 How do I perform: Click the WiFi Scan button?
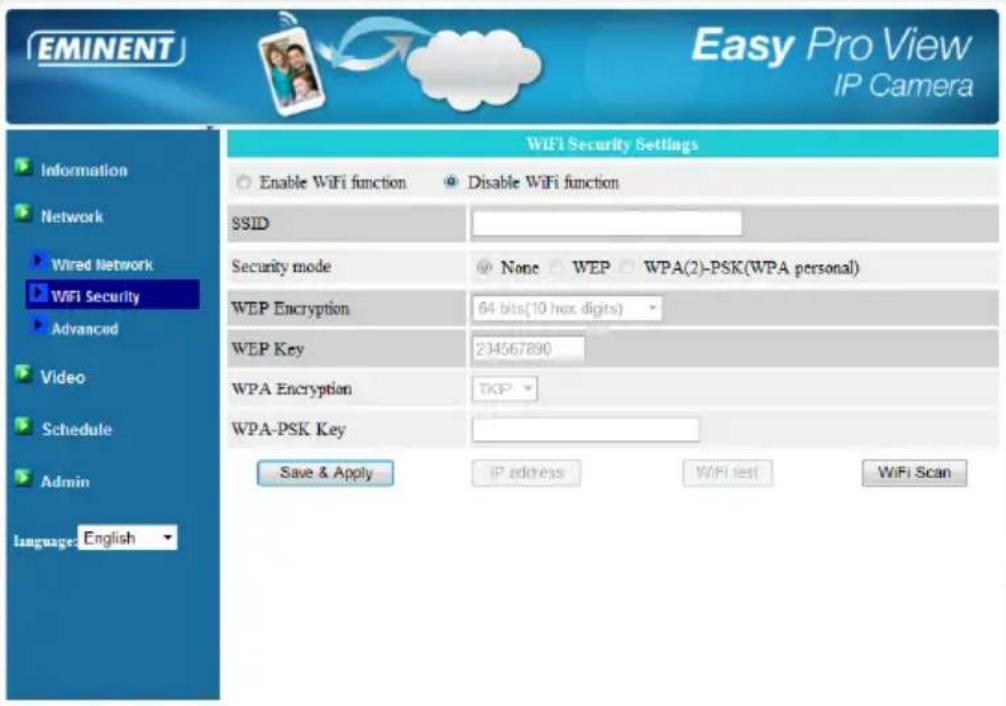point(914,473)
